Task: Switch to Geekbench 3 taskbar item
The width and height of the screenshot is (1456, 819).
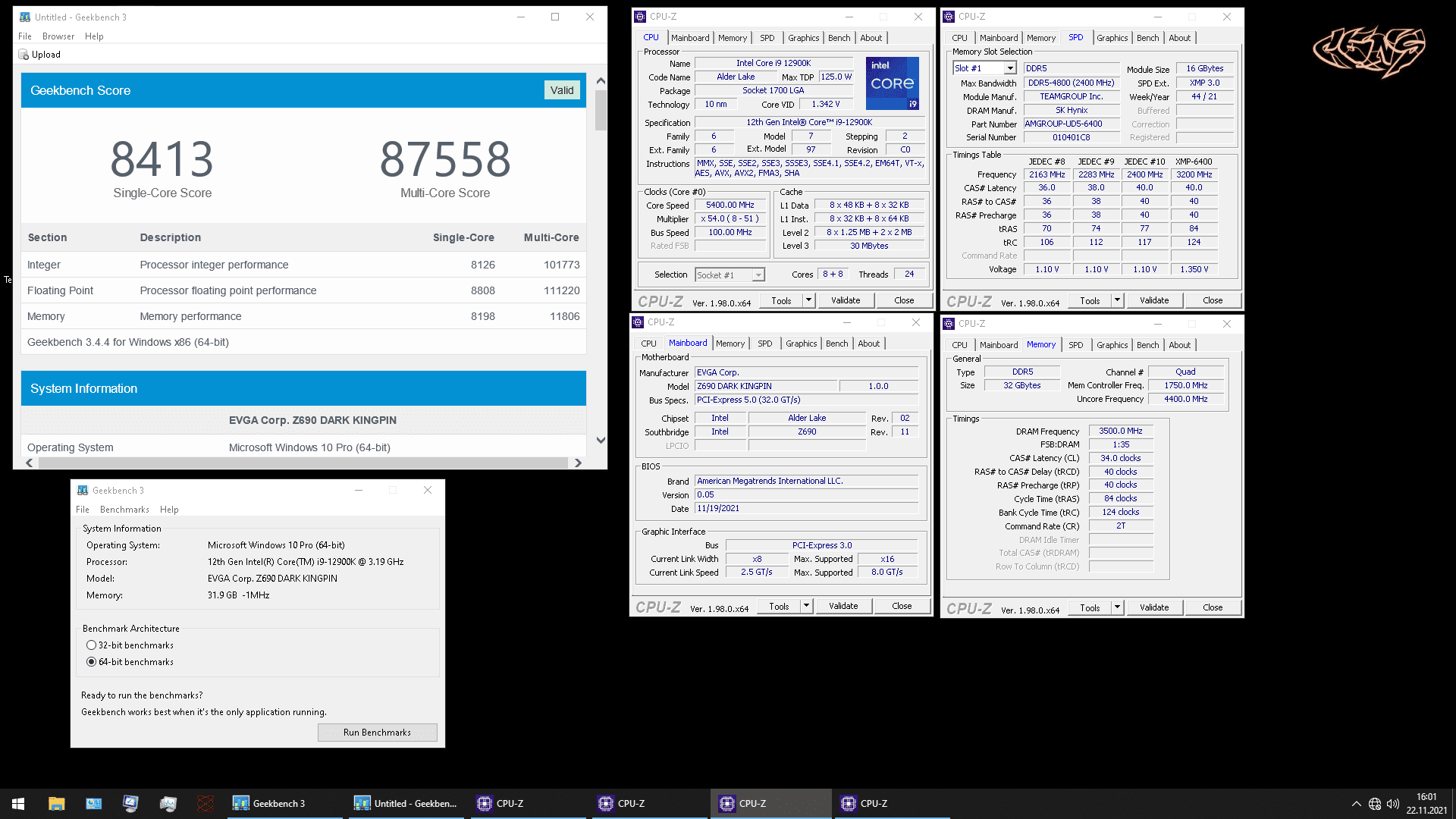Action: click(x=285, y=804)
